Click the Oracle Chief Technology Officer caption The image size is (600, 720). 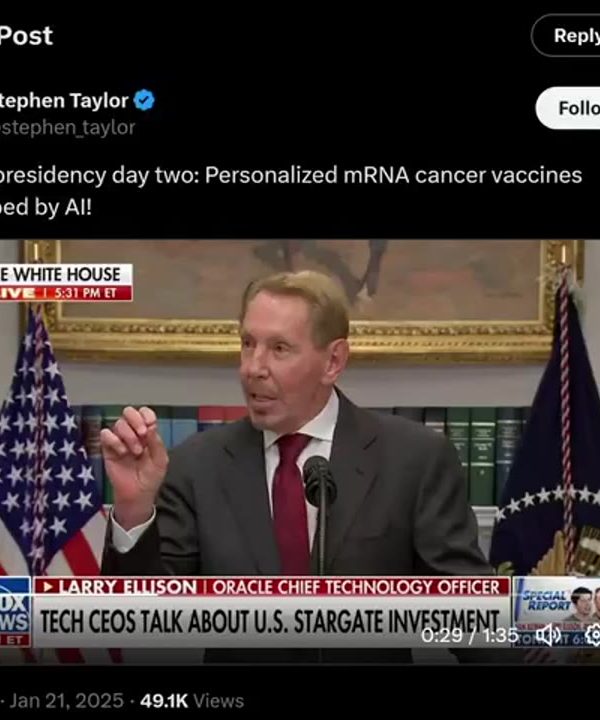[x=356, y=587]
